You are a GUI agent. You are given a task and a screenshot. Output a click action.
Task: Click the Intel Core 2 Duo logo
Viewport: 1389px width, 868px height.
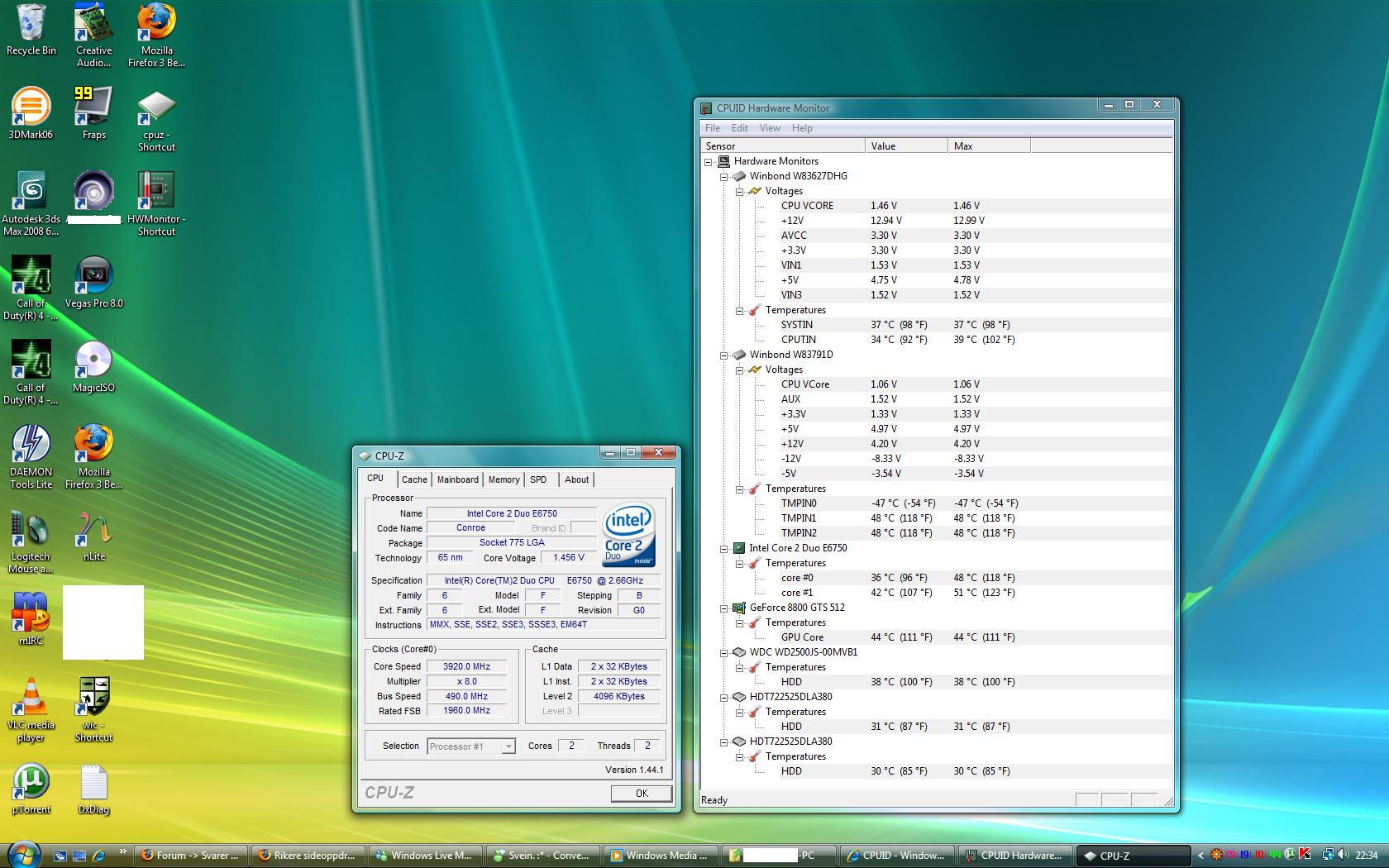pos(629,535)
